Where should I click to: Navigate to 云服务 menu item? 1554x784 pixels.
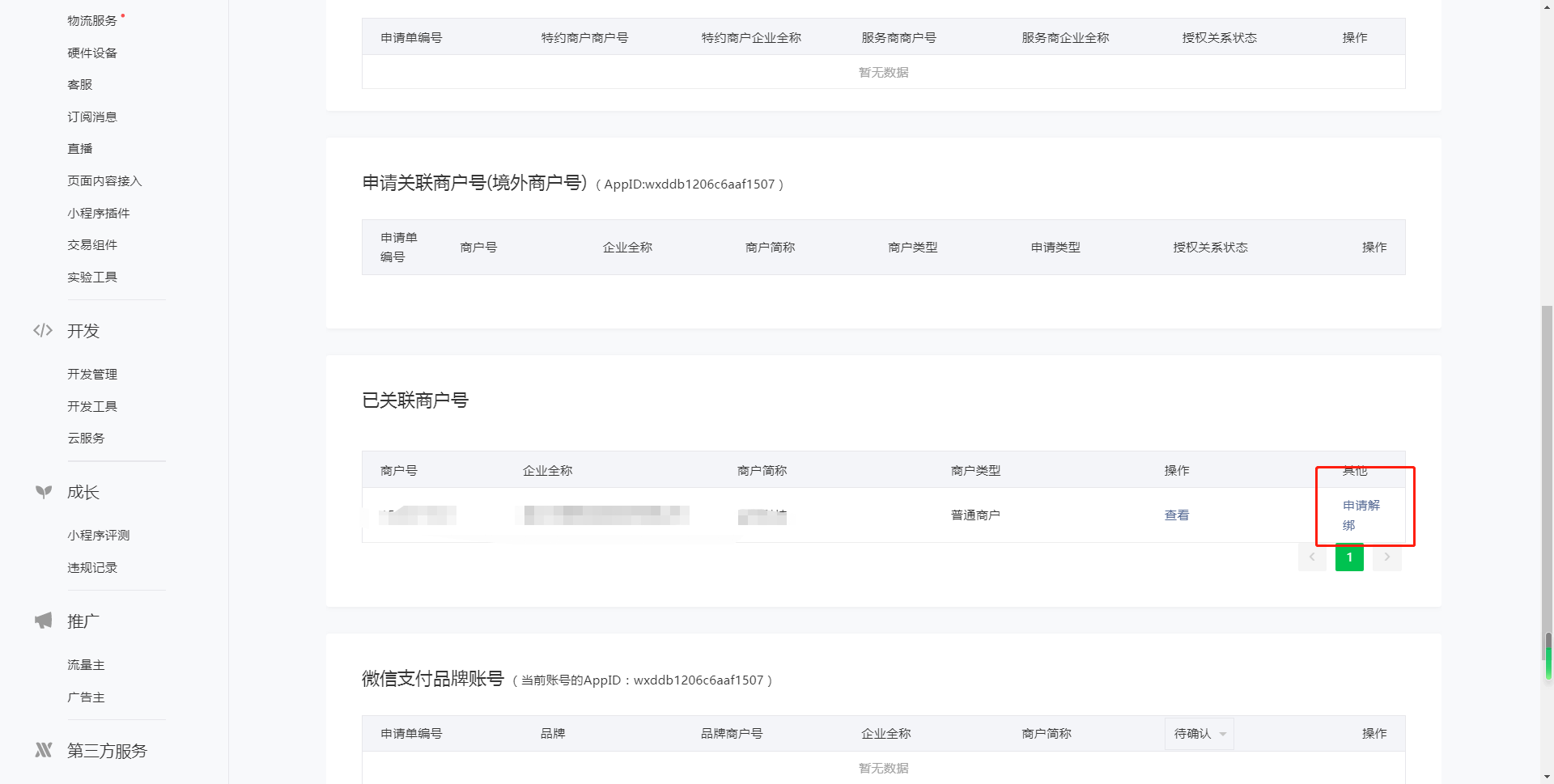click(86, 439)
